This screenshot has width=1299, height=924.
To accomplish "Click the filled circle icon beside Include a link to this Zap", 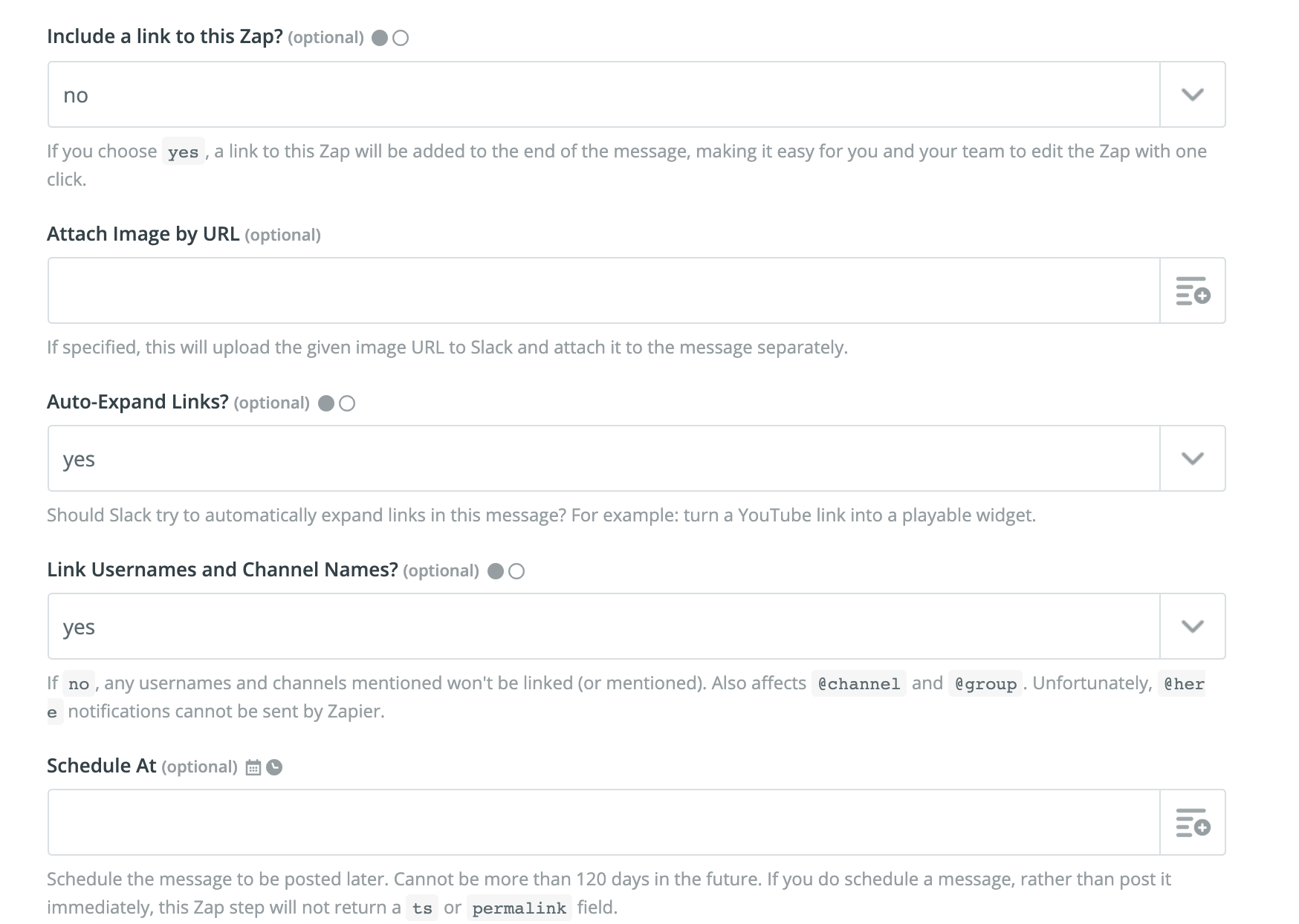I will point(380,38).
